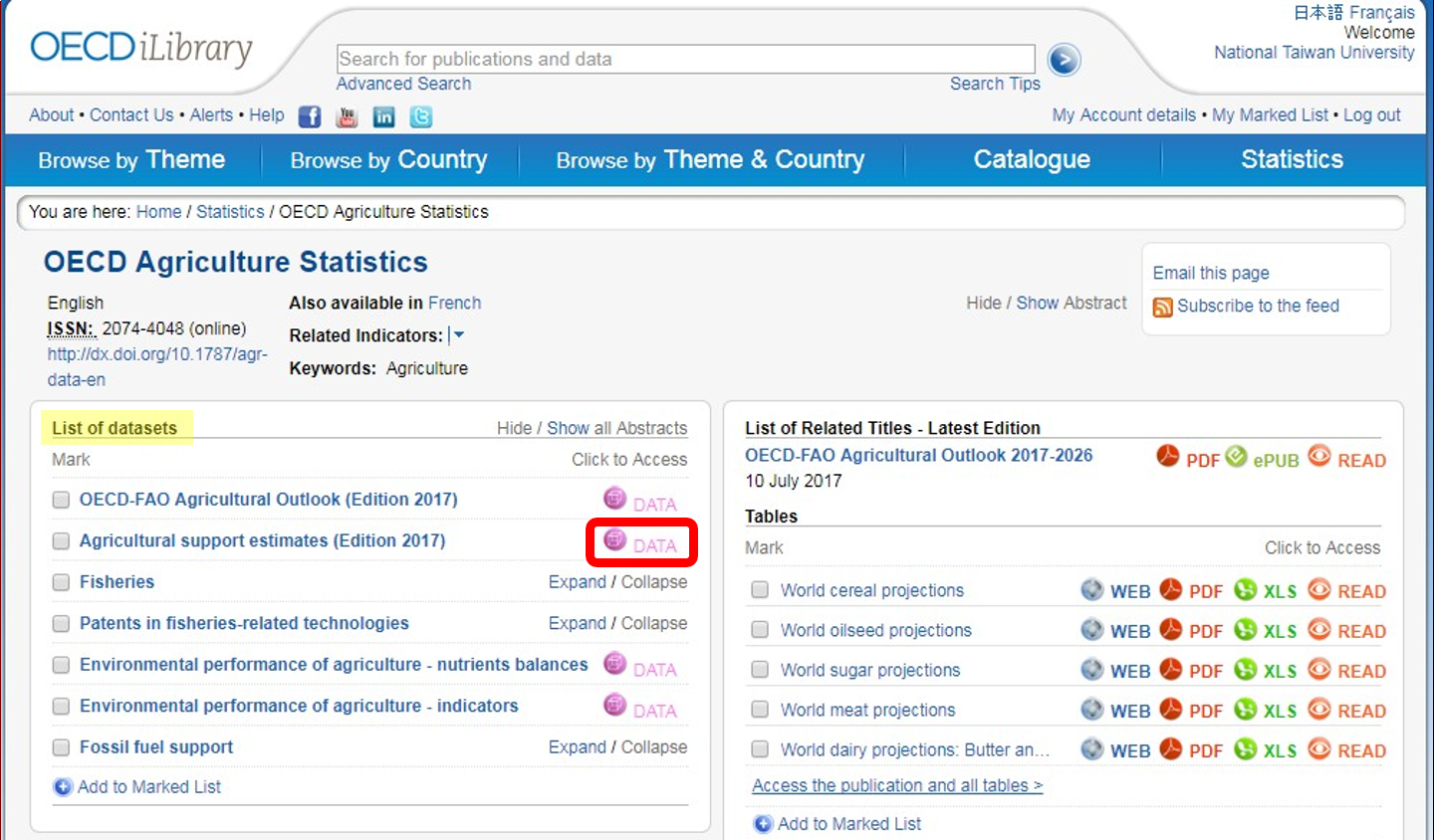
Task: Download PDF of World cereal projections
Action: [x=1191, y=590]
